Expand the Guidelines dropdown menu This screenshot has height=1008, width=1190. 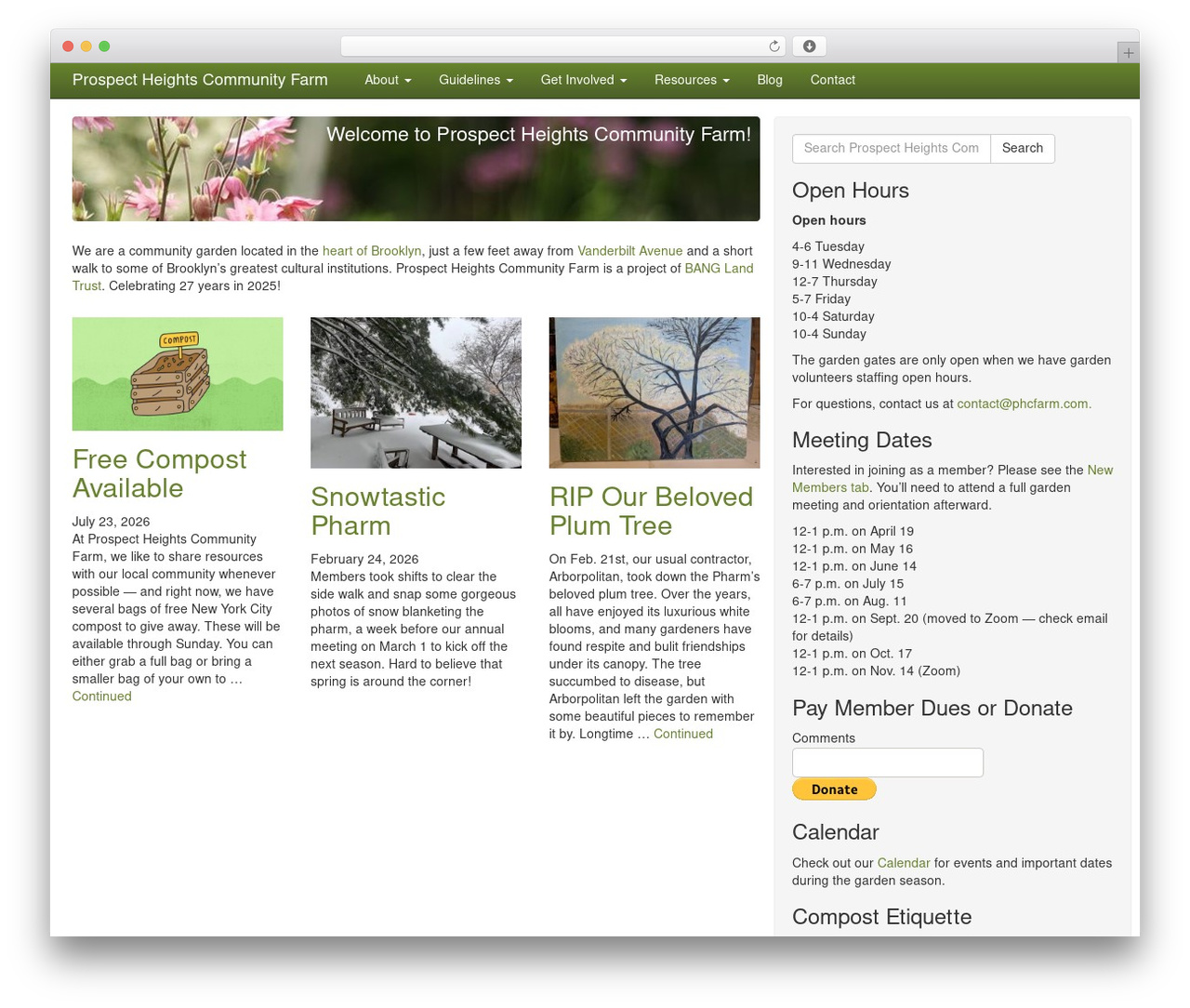[476, 80]
